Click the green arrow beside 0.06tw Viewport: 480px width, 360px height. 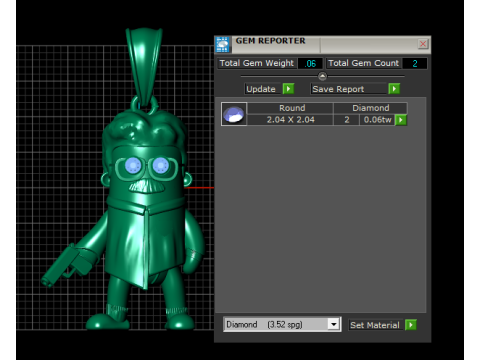click(x=401, y=120)
